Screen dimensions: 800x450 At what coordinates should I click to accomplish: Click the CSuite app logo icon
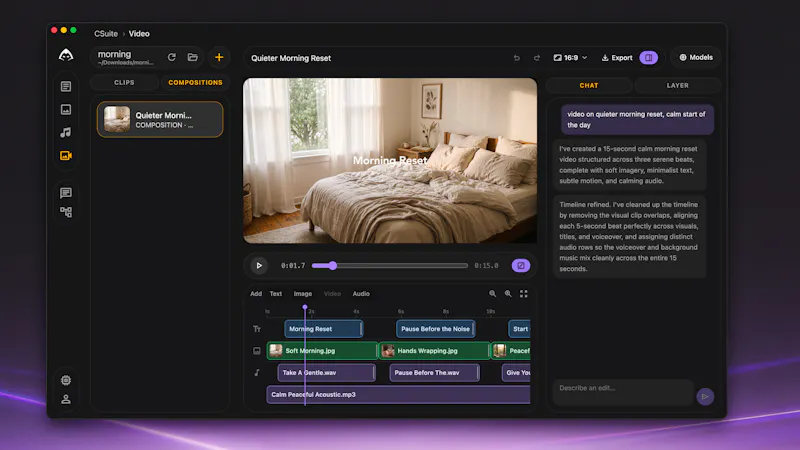[x=66, y=55]
